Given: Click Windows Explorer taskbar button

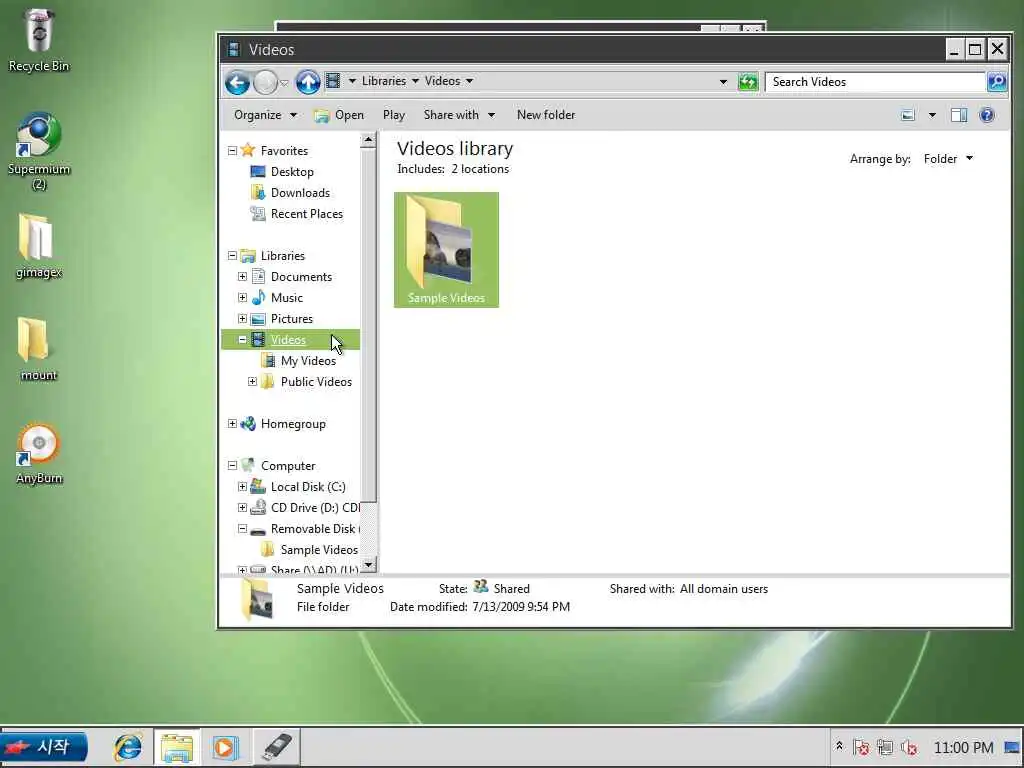Looking at the screenshot, I should (x=177, y=747).
